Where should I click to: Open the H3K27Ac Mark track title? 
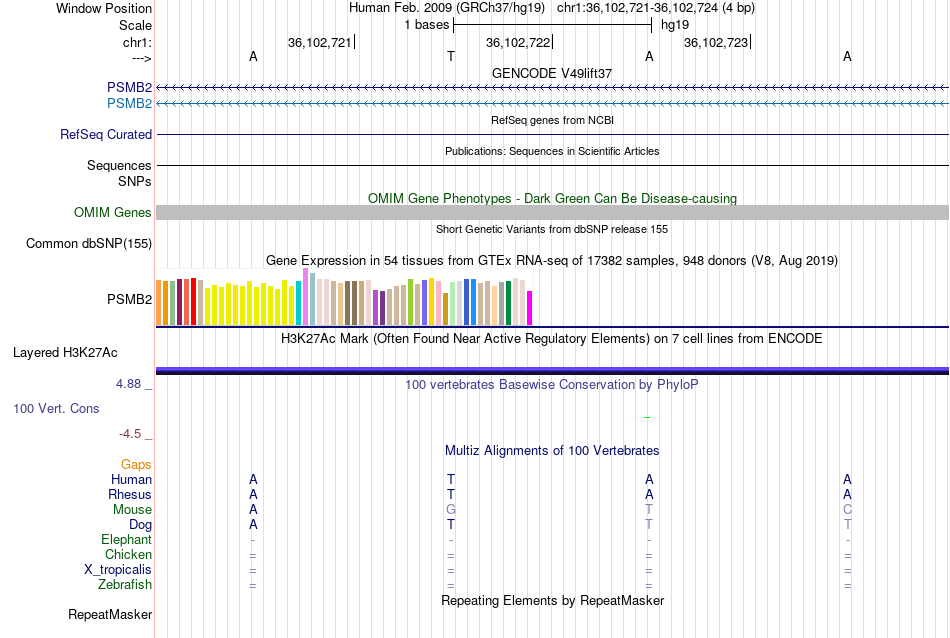(552, 338)
